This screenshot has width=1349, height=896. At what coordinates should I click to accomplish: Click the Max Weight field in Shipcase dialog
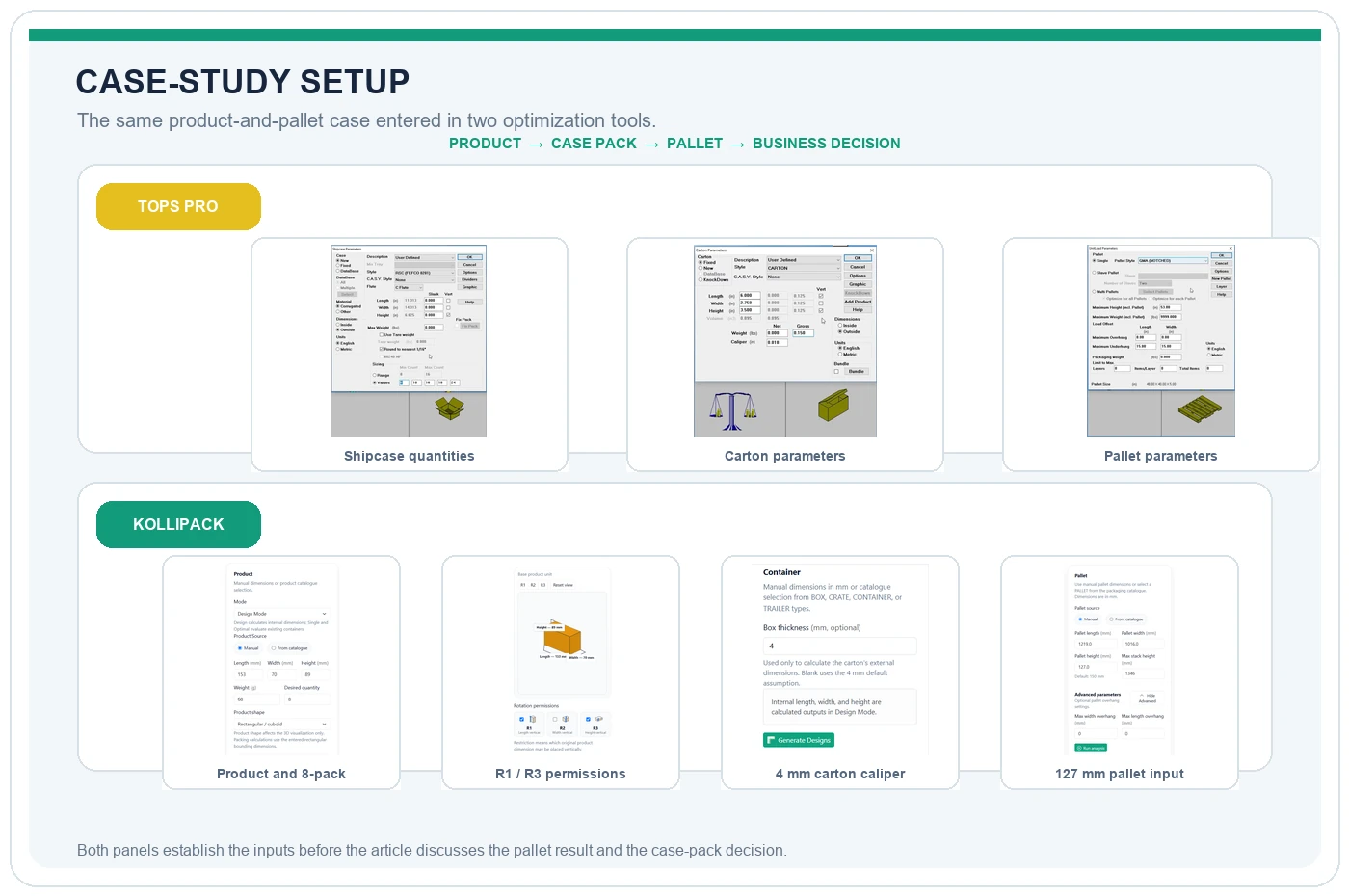point(434,328)
